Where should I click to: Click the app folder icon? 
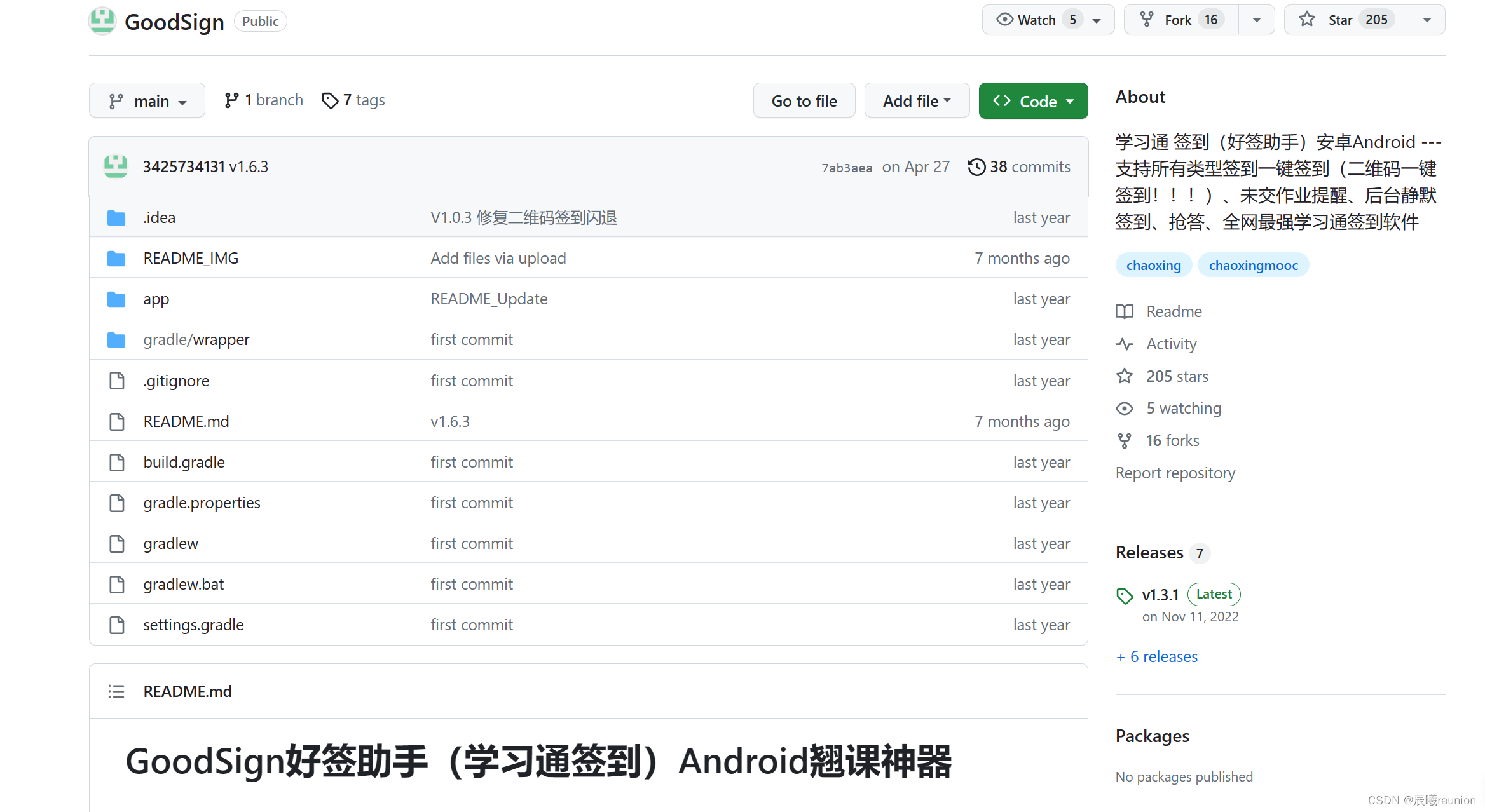click(x=116, y=299)
